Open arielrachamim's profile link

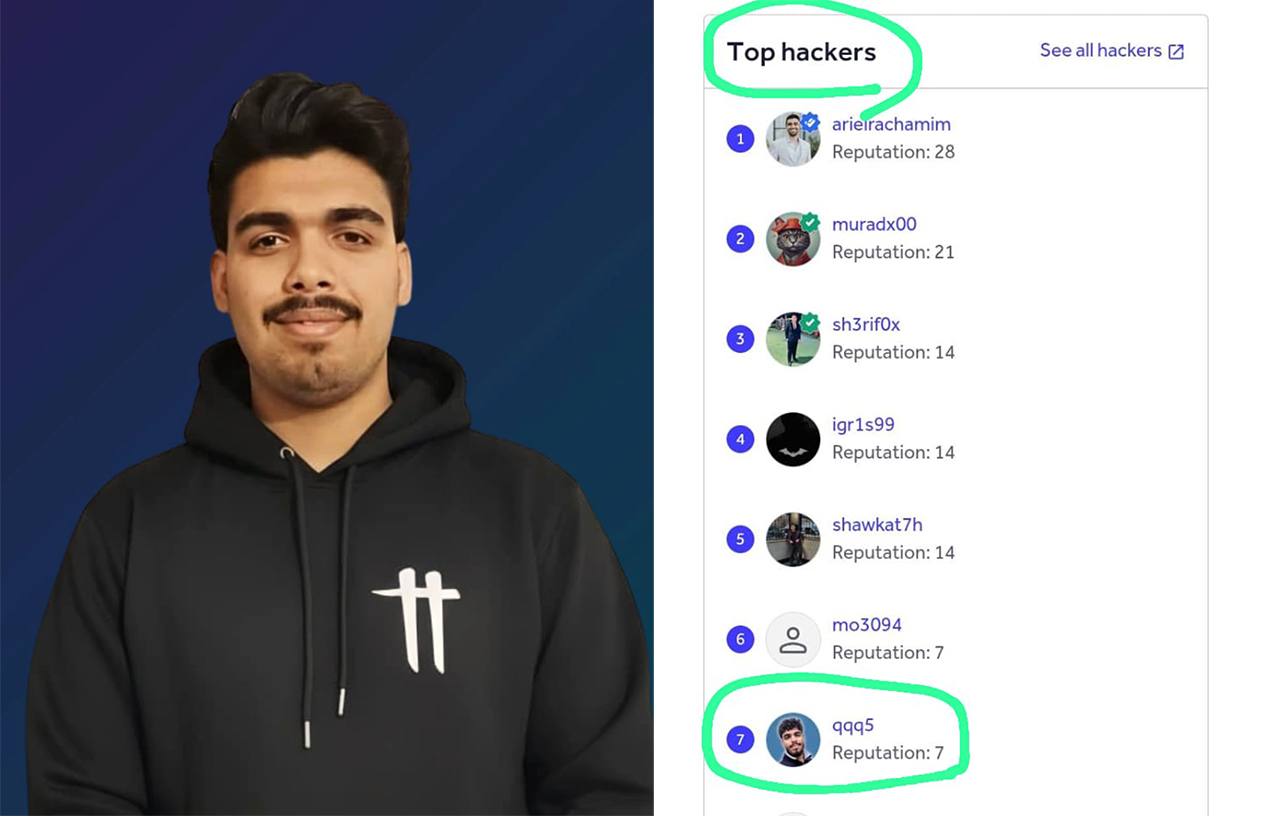click(x=891, y=124)
